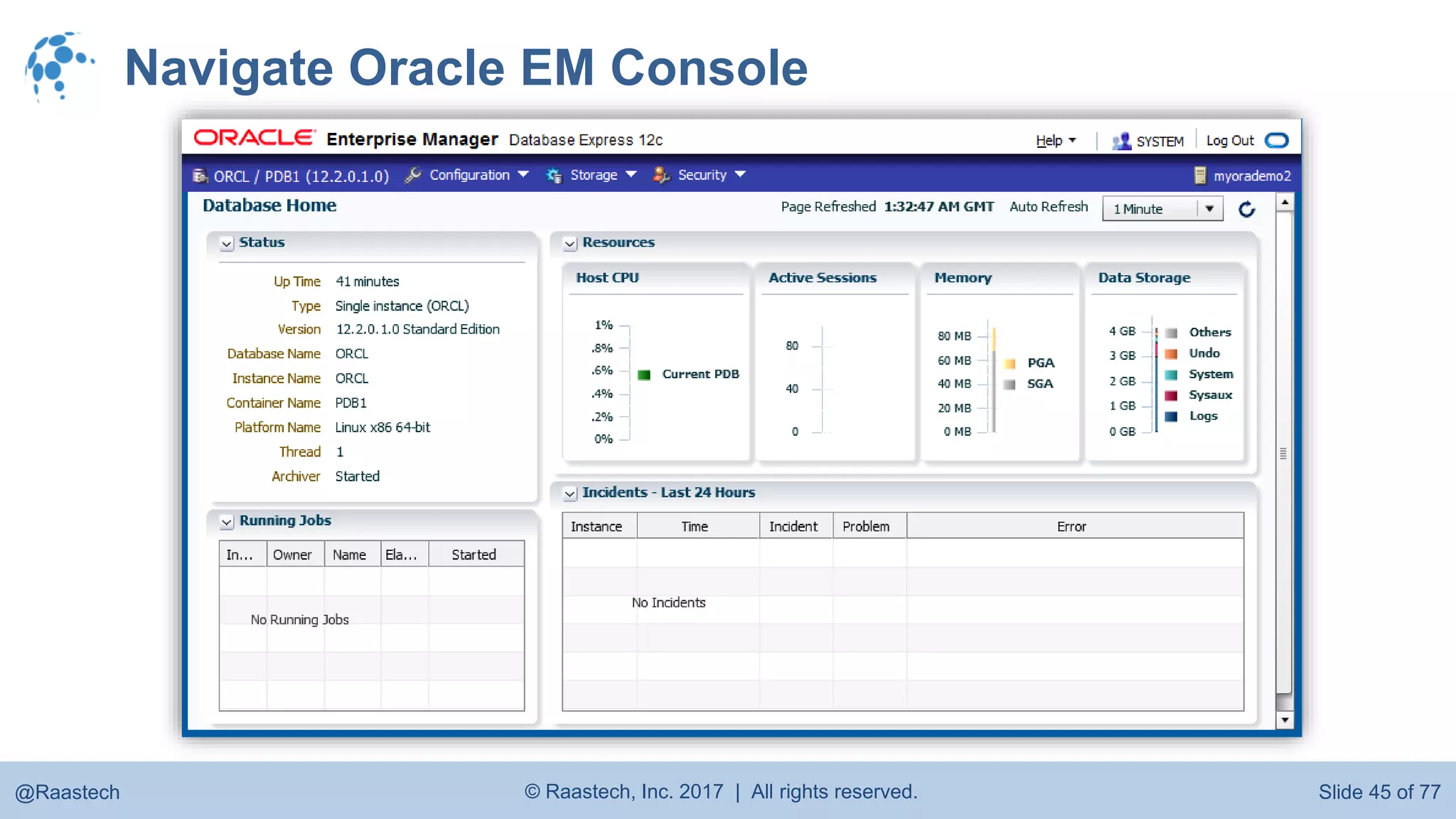Click the vertical scrollbar thumb
This screenshot has width=1456, height=819.
[x=1284, y=453]
